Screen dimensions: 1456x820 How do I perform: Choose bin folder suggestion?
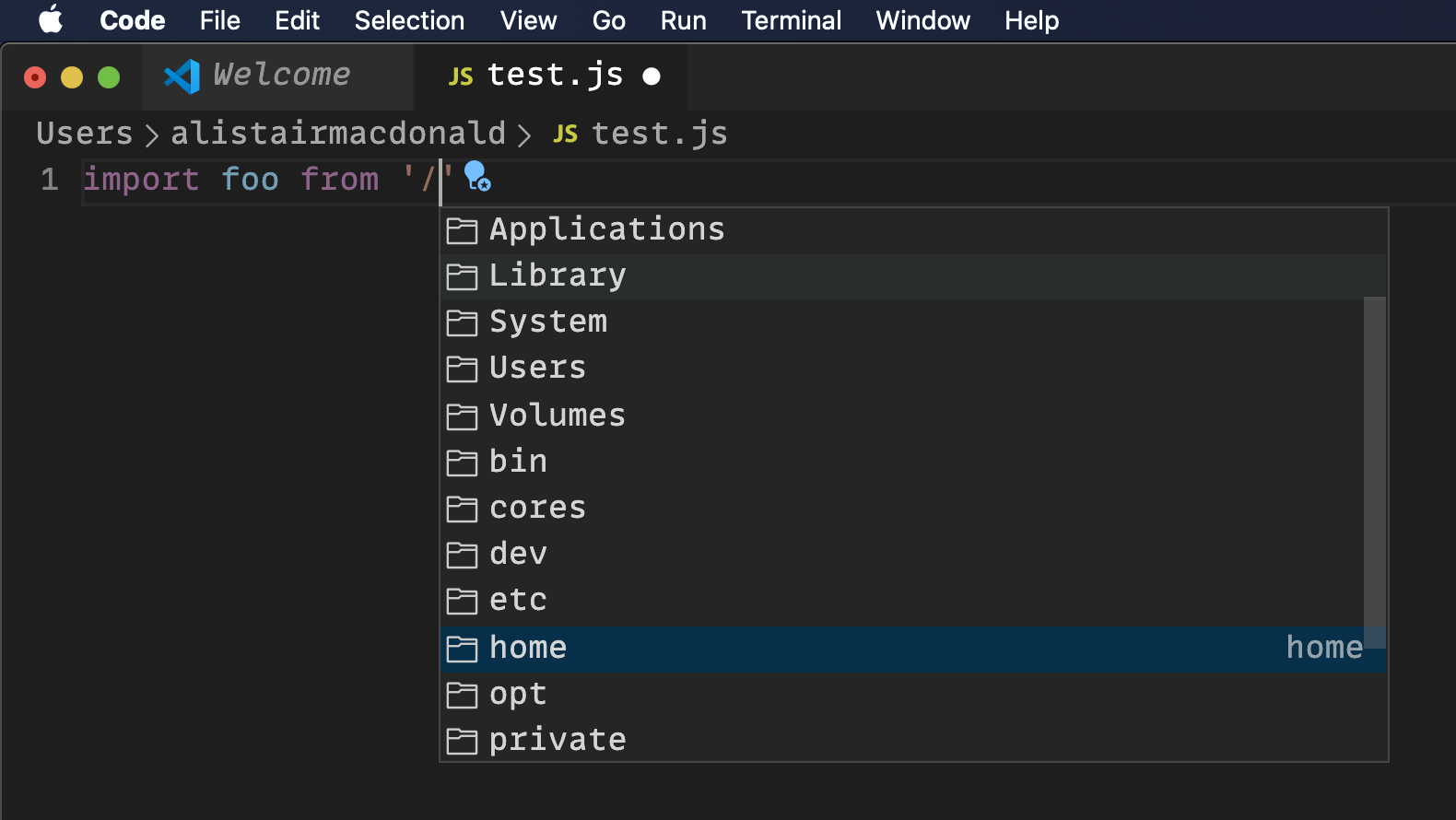pyautogui.click(x=914, y=462)
